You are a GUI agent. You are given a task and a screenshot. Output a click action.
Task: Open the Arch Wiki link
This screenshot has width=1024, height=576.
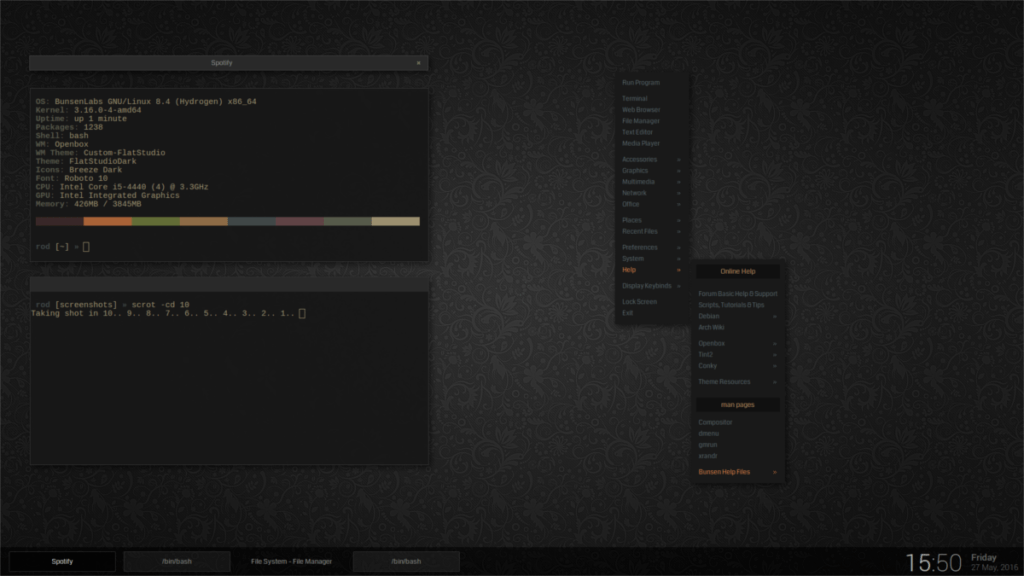pos(712,327)
